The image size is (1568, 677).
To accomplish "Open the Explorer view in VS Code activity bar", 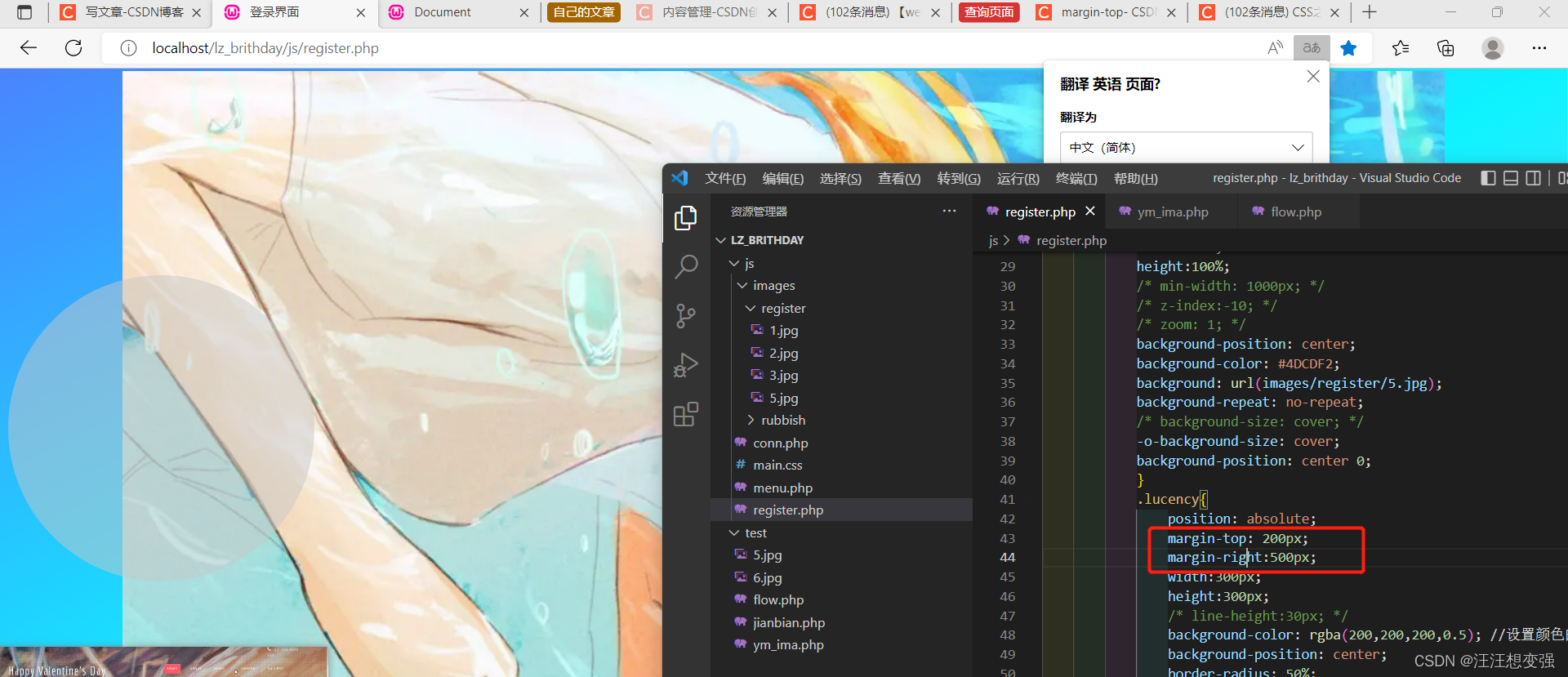I will coord(686,218).
